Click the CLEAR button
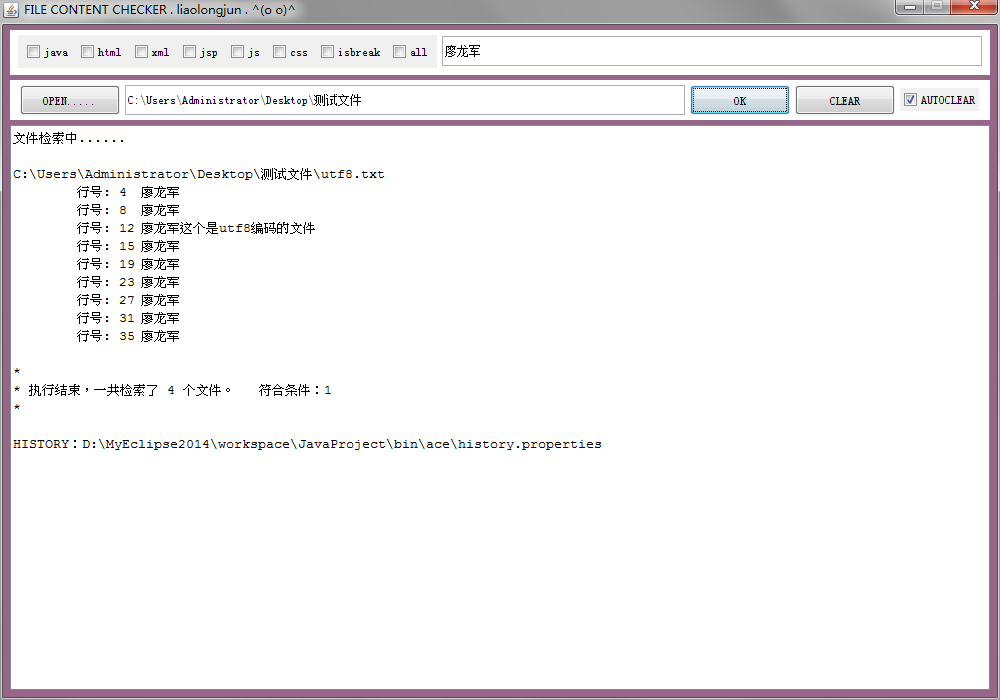1000x700 pixels. tap(844, 100)
